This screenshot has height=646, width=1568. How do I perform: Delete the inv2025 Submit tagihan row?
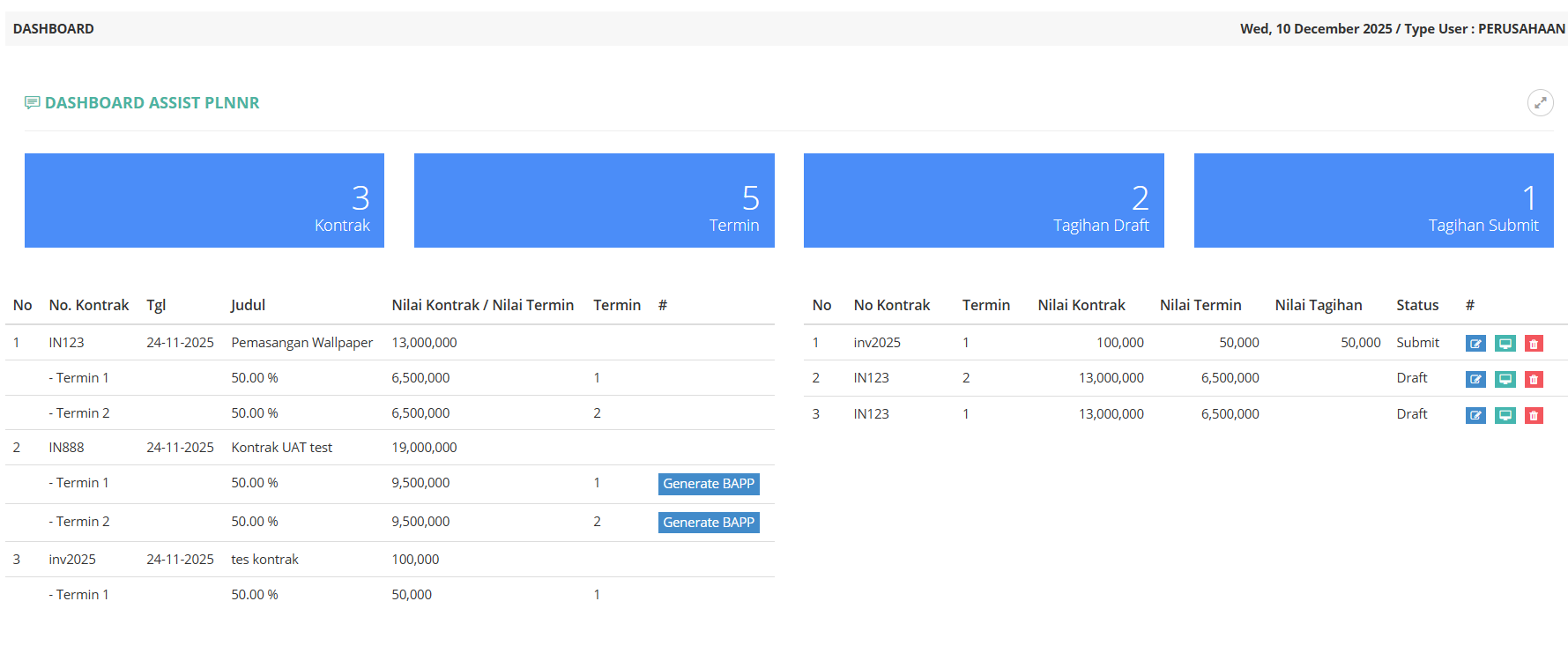point(1534,344)
